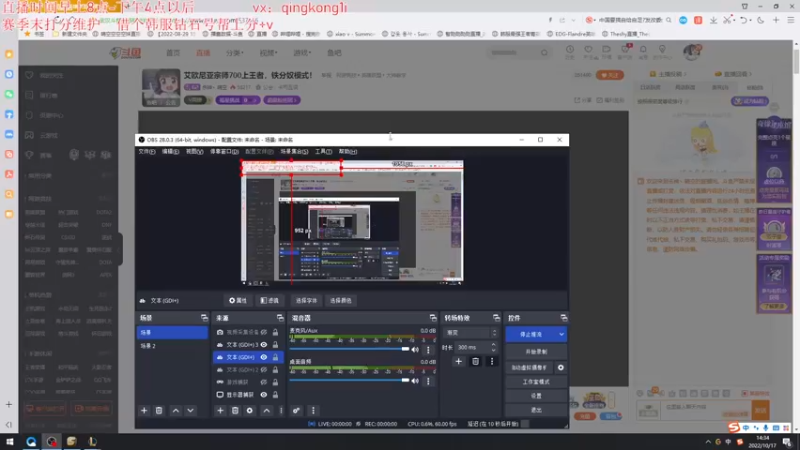The width and height of the screenshot is (800, 450).
Task: Open the 文件(F) menu in OBS
Action: click(x=146, y=152)
